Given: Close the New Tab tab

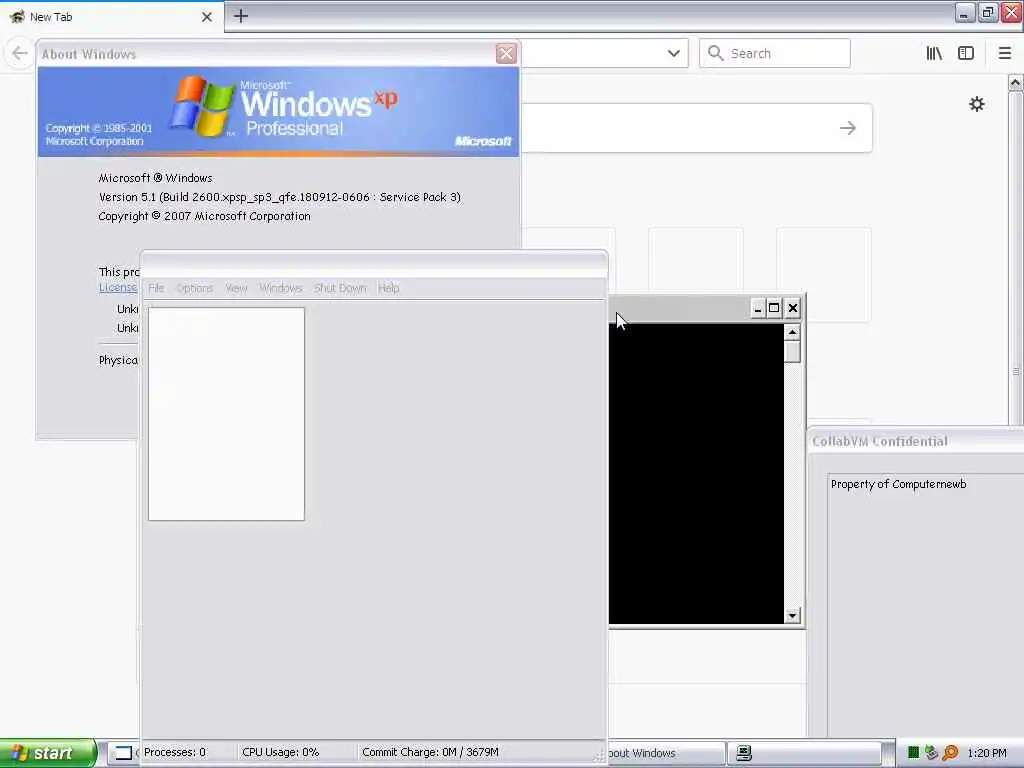Looking at the screenshot, I should pos(206,17).
